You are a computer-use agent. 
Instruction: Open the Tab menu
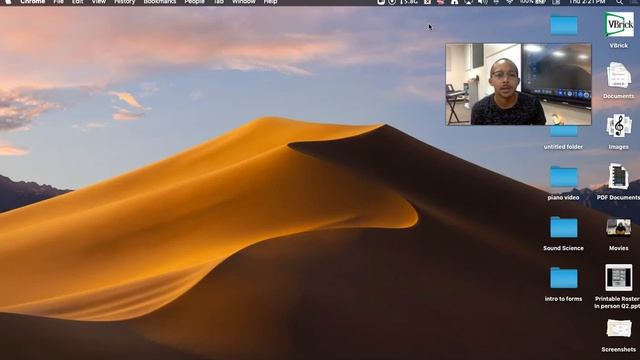(x=218, y=2)
